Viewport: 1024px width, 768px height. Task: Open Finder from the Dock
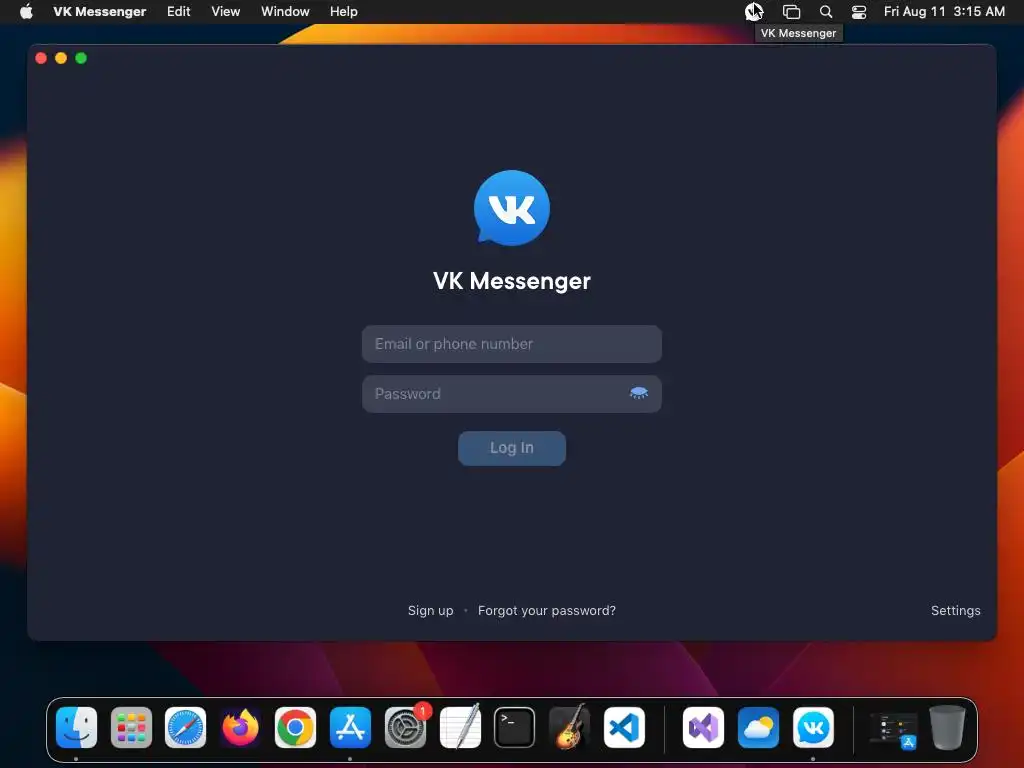click(x=76, y=727)
